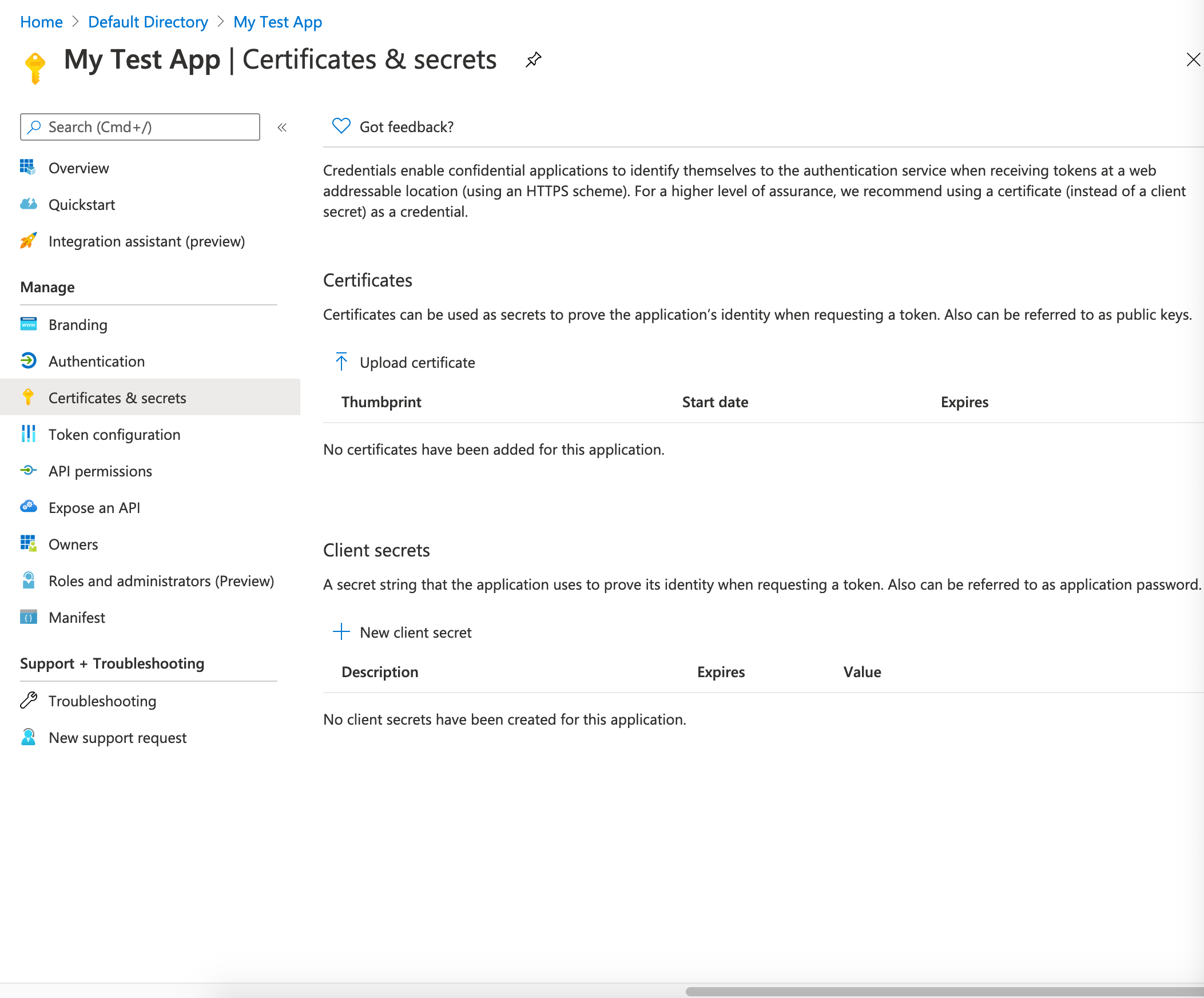Select the Owners section
Image resolution: width=1204 pixels, height=998 pixels.
point(73,544)
